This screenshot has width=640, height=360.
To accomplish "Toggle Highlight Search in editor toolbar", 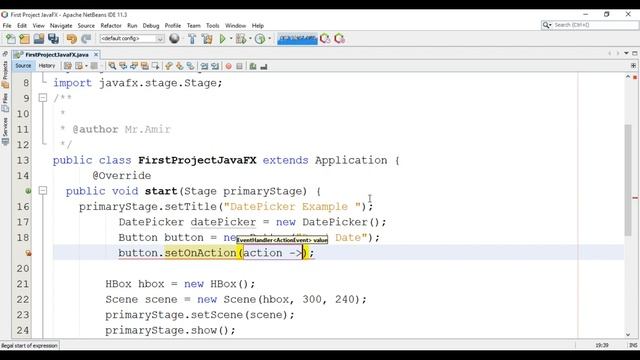I will (x=144, y=66).
